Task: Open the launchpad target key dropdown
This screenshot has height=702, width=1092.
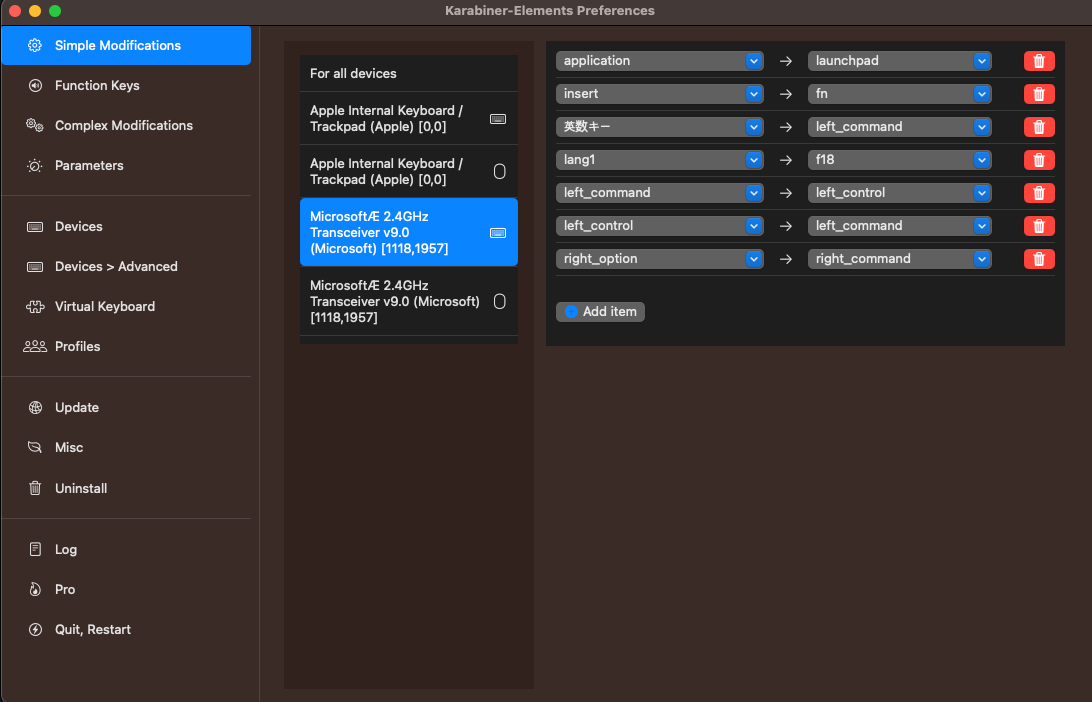Action: (899, 61)
